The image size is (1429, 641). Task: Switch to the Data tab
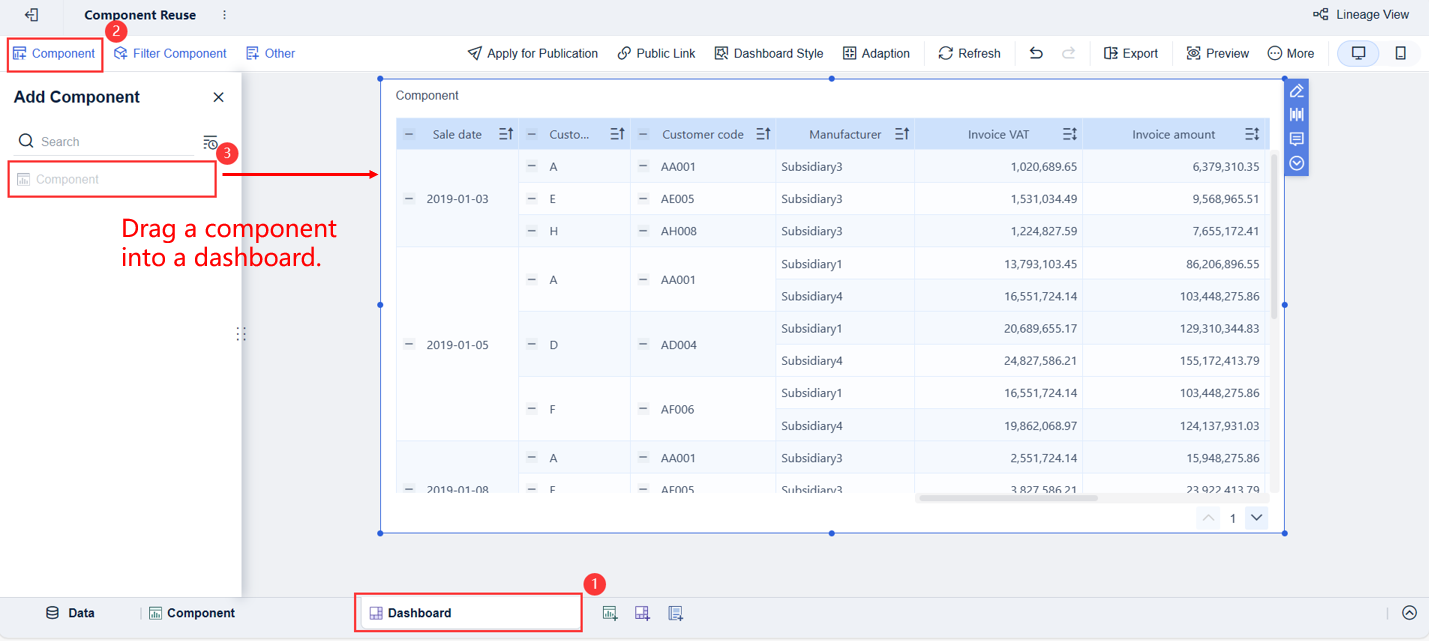(70, 613)
